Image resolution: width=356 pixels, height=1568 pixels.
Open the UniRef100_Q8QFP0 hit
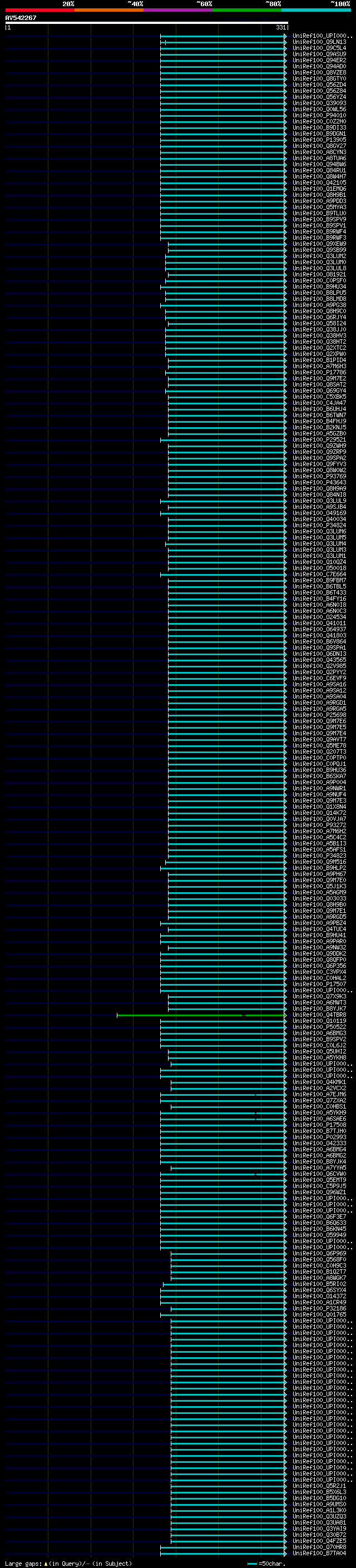pyautogui.click(x=319, y=960)
